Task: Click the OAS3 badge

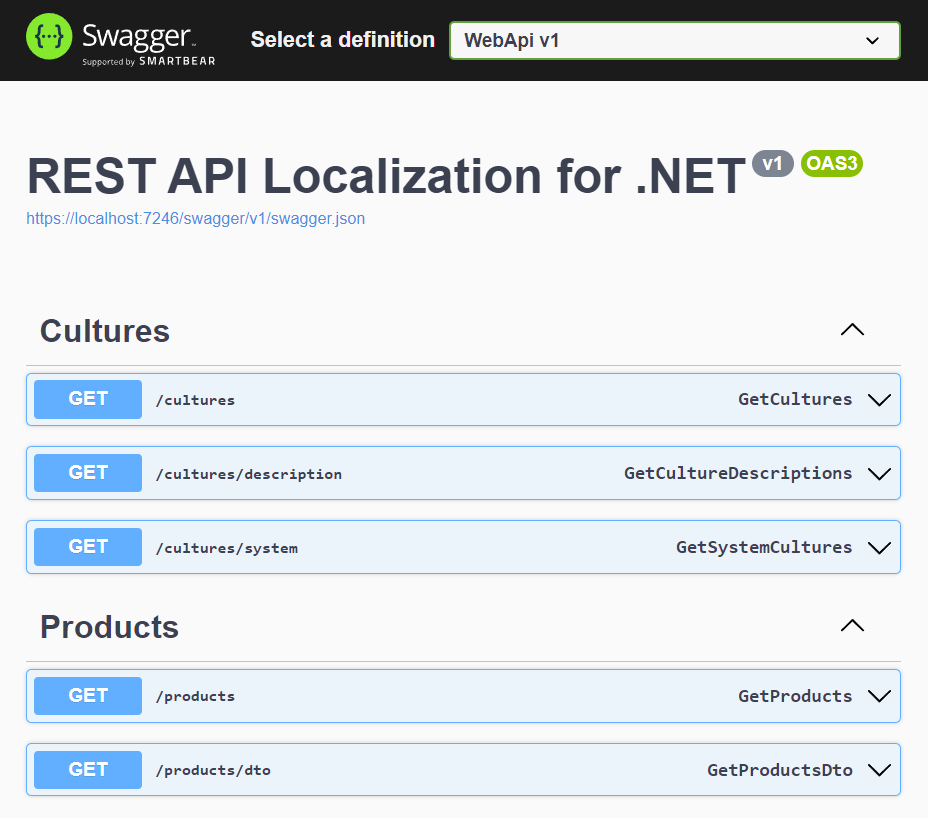Action: tap(832, 163)
